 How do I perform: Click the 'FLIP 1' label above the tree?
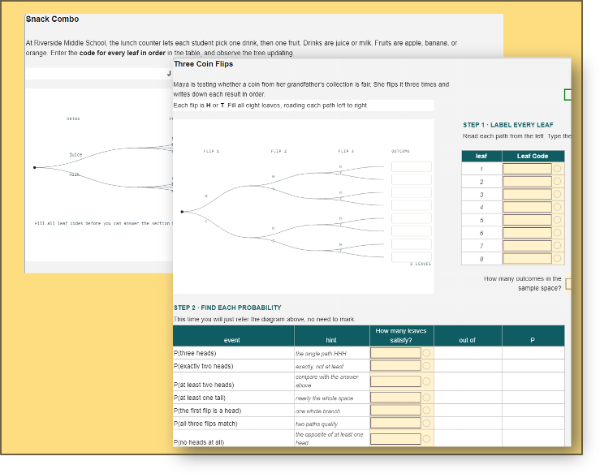211,151
